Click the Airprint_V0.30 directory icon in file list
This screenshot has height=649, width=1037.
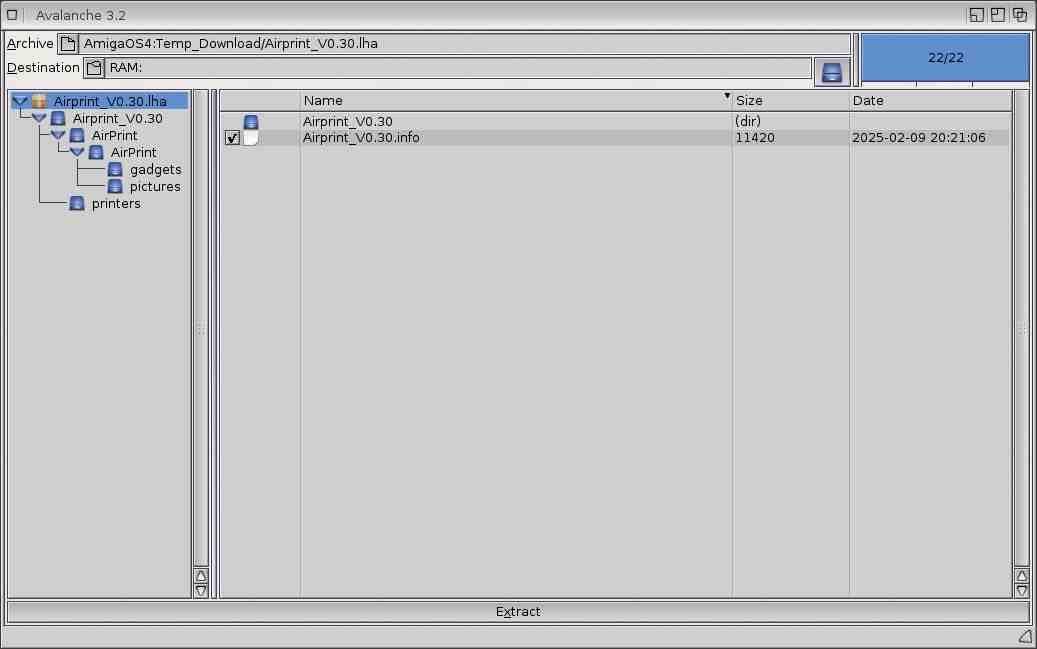(x=251, y=122)
